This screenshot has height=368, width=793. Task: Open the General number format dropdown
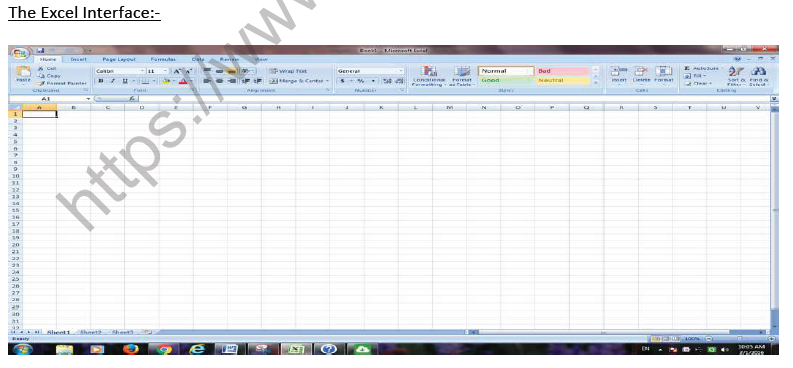(401, 71)
